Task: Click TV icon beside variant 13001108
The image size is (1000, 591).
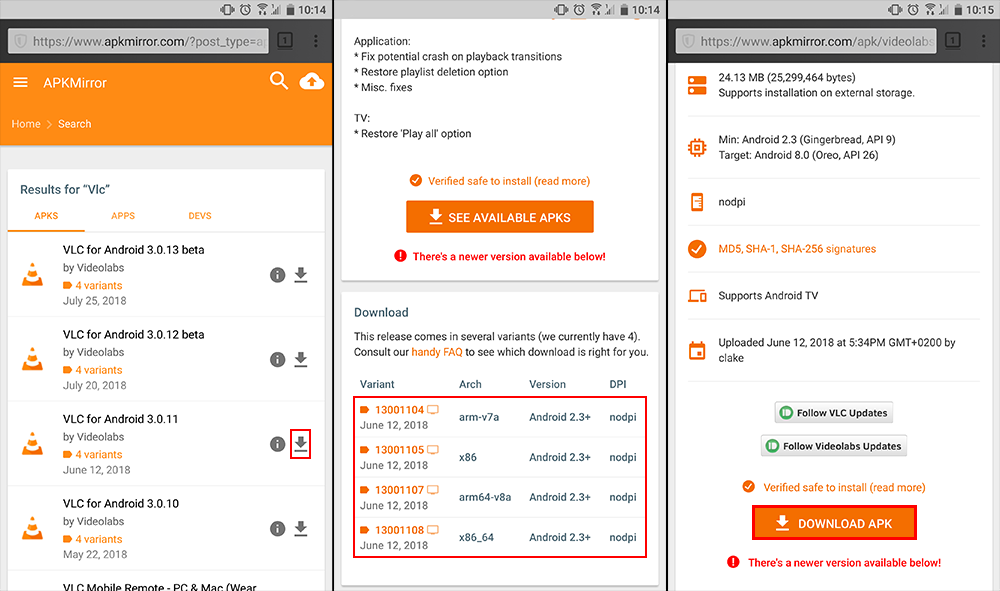Action: click(433, 530)
